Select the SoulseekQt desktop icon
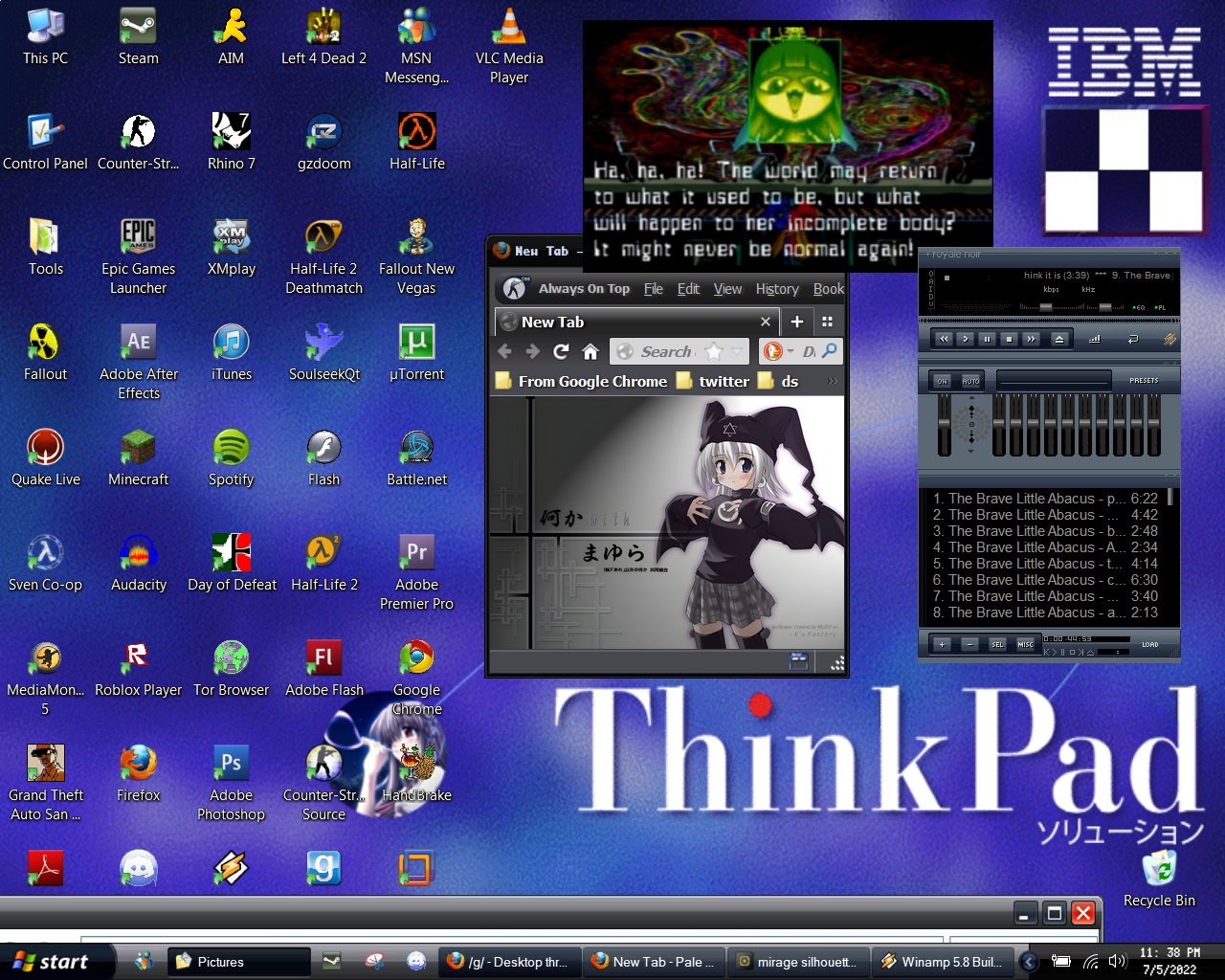Image resolution: width=1225 pixels, height=980 pixels. [323, 354]
